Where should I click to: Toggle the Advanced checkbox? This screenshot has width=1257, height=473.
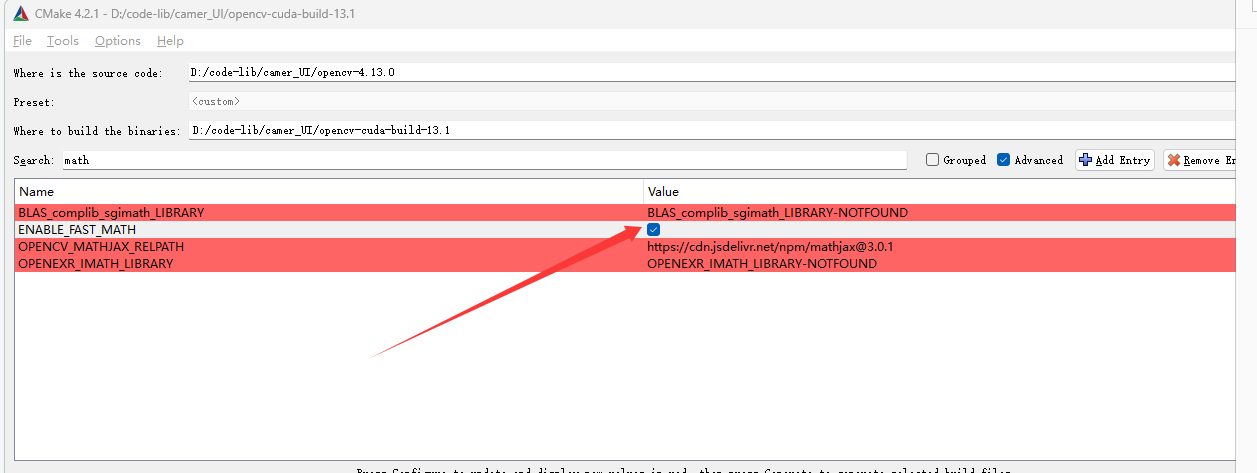tap(1003, 160)
